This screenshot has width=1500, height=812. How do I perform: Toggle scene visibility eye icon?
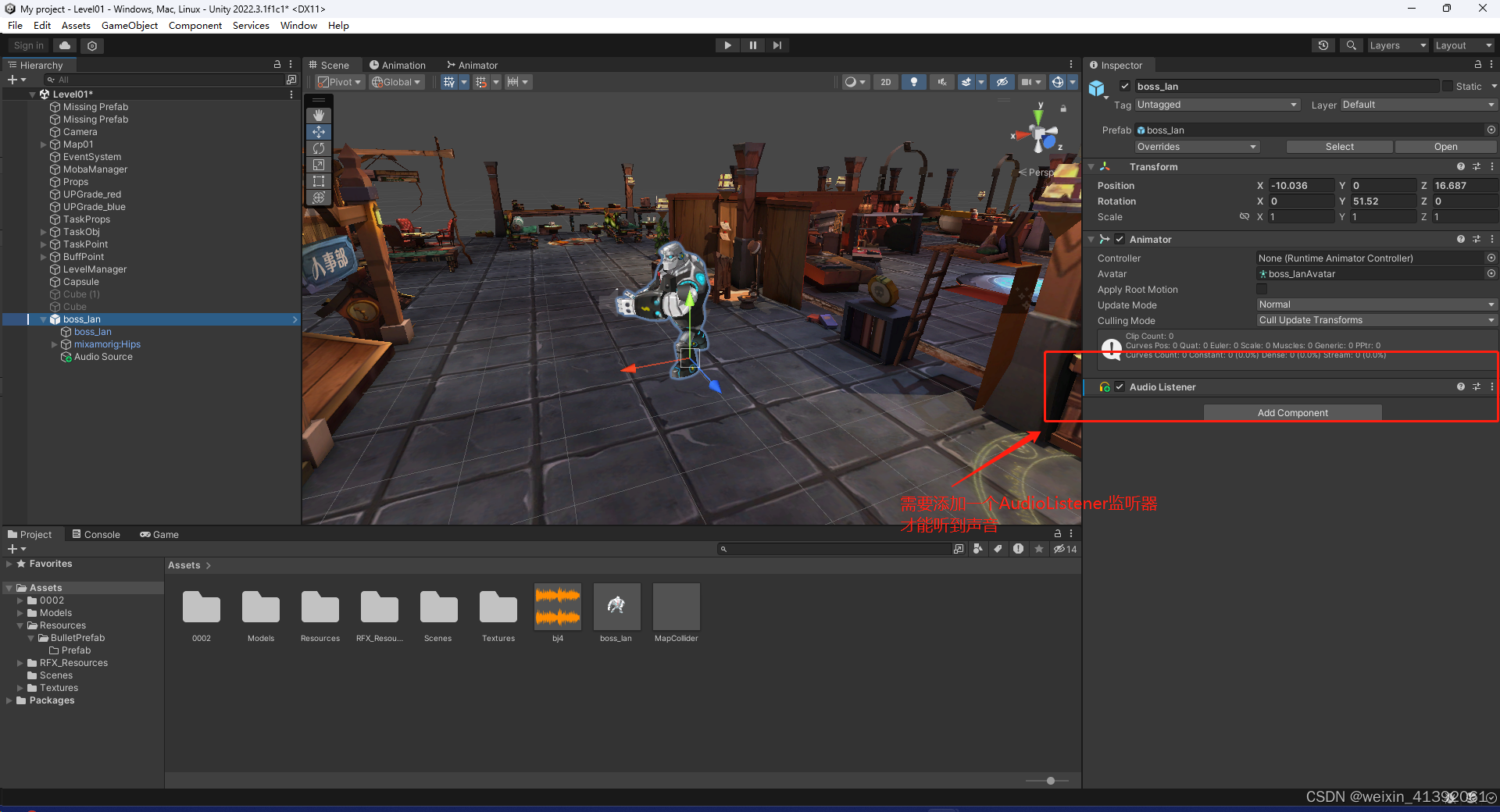(x=1002, y=82)
